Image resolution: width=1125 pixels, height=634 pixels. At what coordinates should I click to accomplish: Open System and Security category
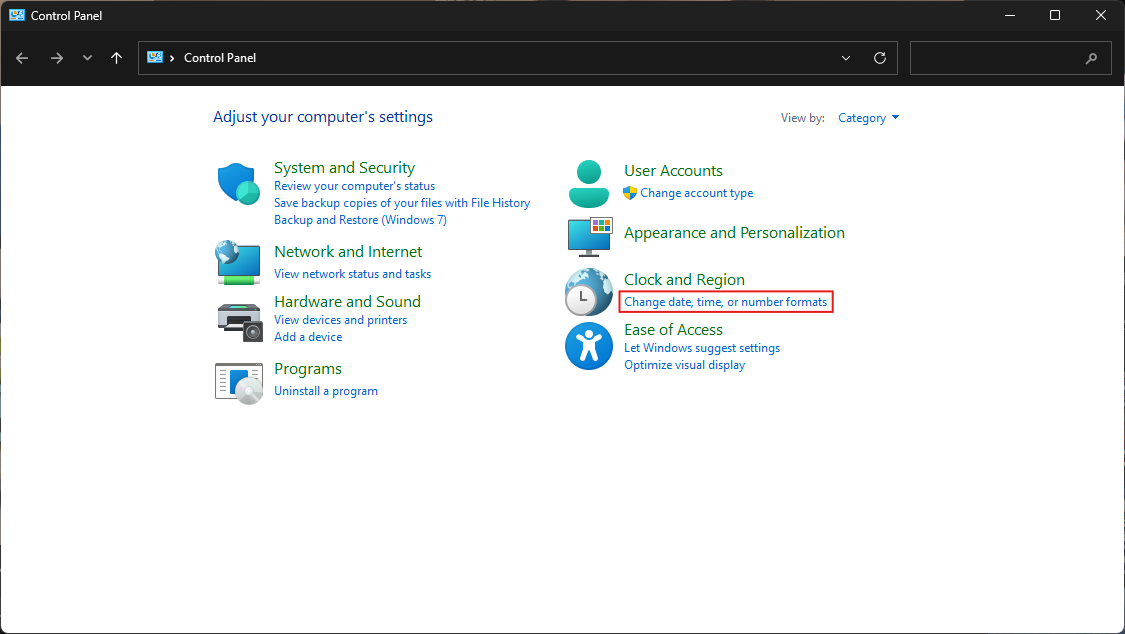click(x=344, y=168)
